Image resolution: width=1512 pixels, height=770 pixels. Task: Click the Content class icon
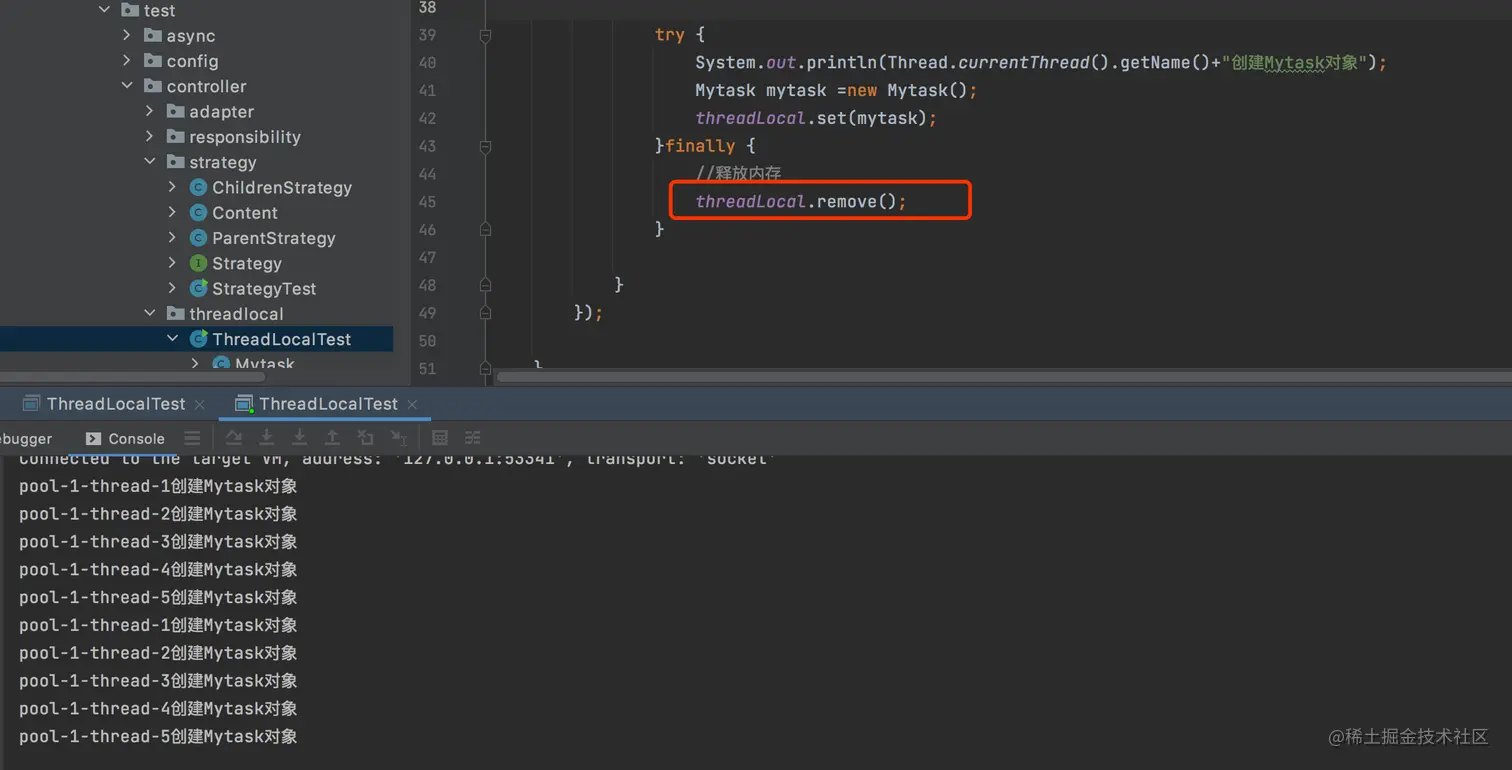198,212
